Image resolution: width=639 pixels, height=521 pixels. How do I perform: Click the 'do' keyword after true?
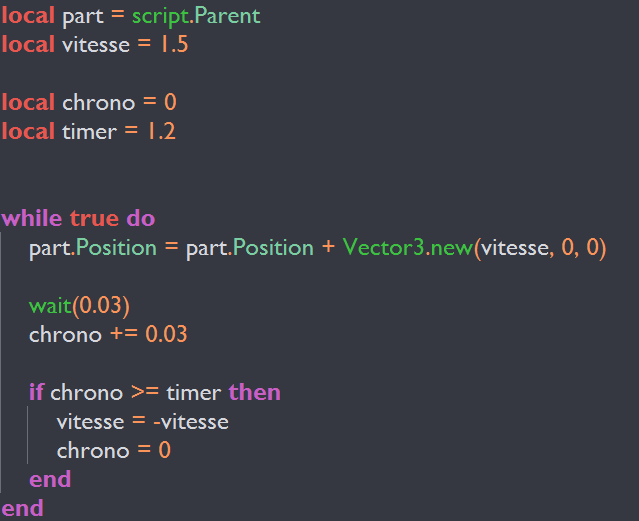click(x=140, y=218)
